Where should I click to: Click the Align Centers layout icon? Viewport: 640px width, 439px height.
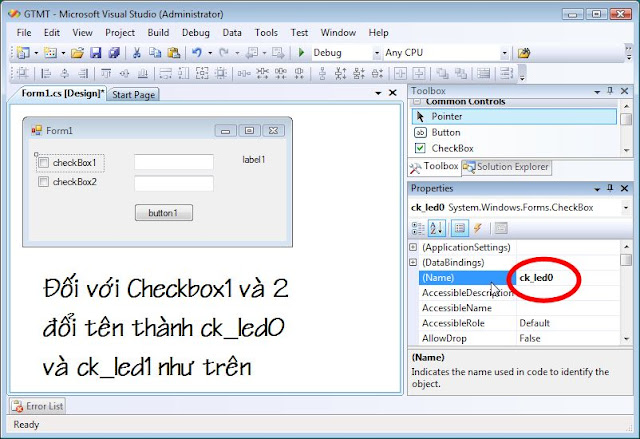coord(64,73)
